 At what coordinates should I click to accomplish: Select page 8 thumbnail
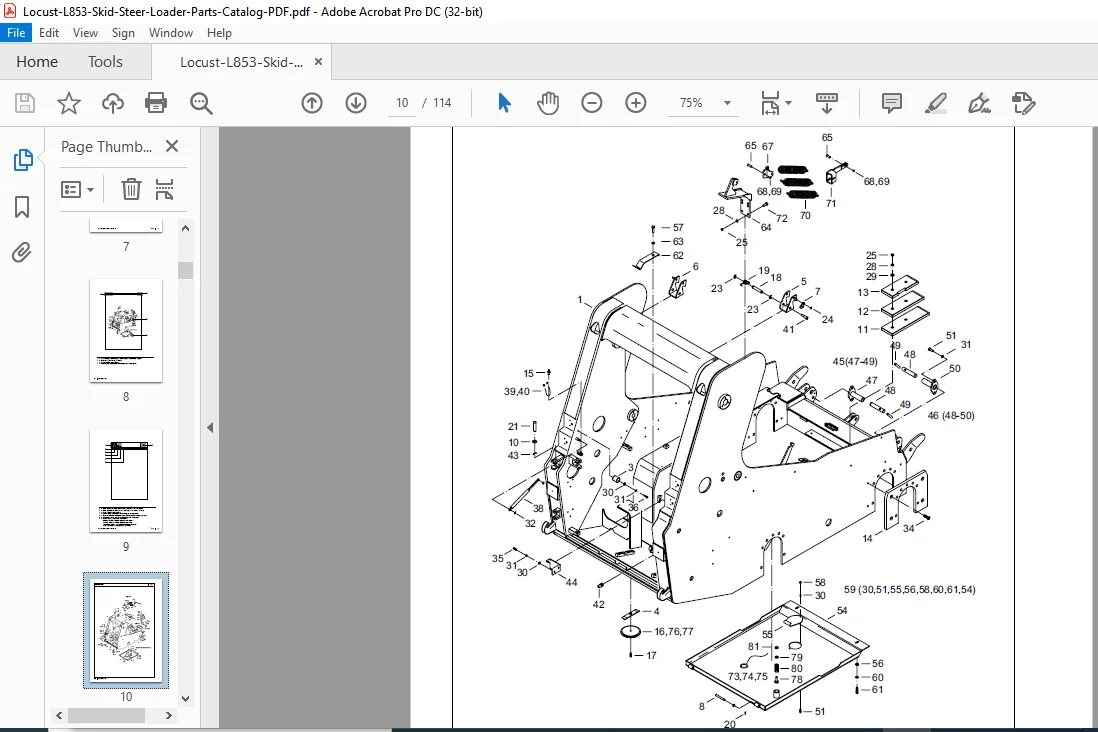(x=126, y=331)
